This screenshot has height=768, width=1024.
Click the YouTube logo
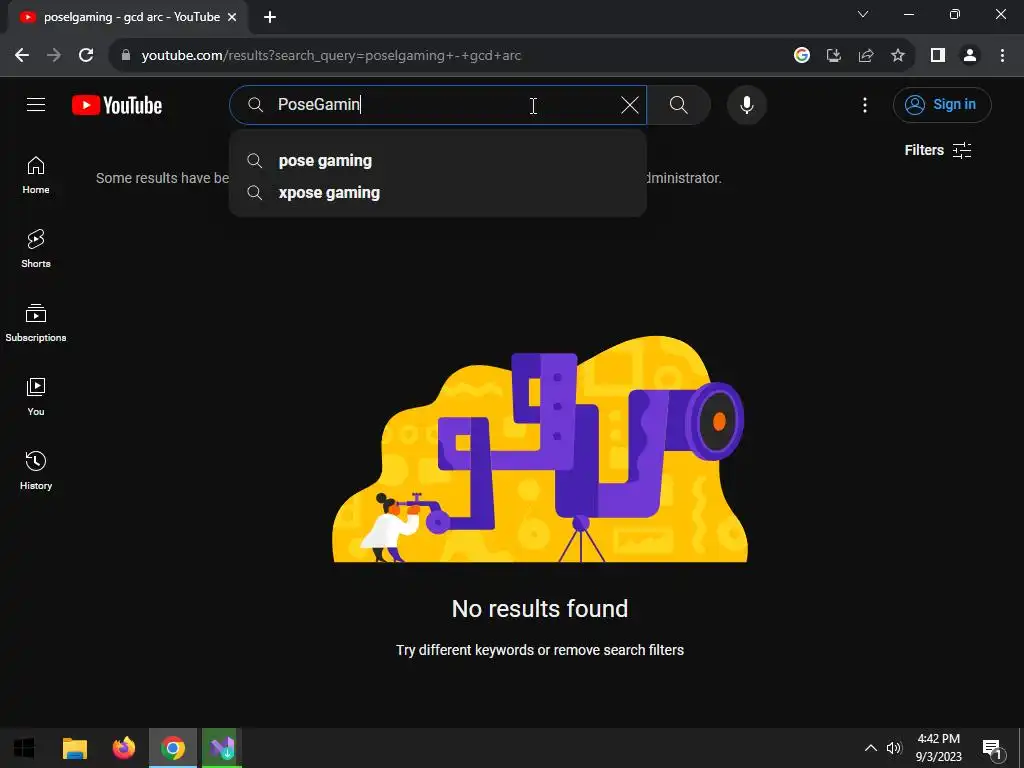(x=117, y=105)
